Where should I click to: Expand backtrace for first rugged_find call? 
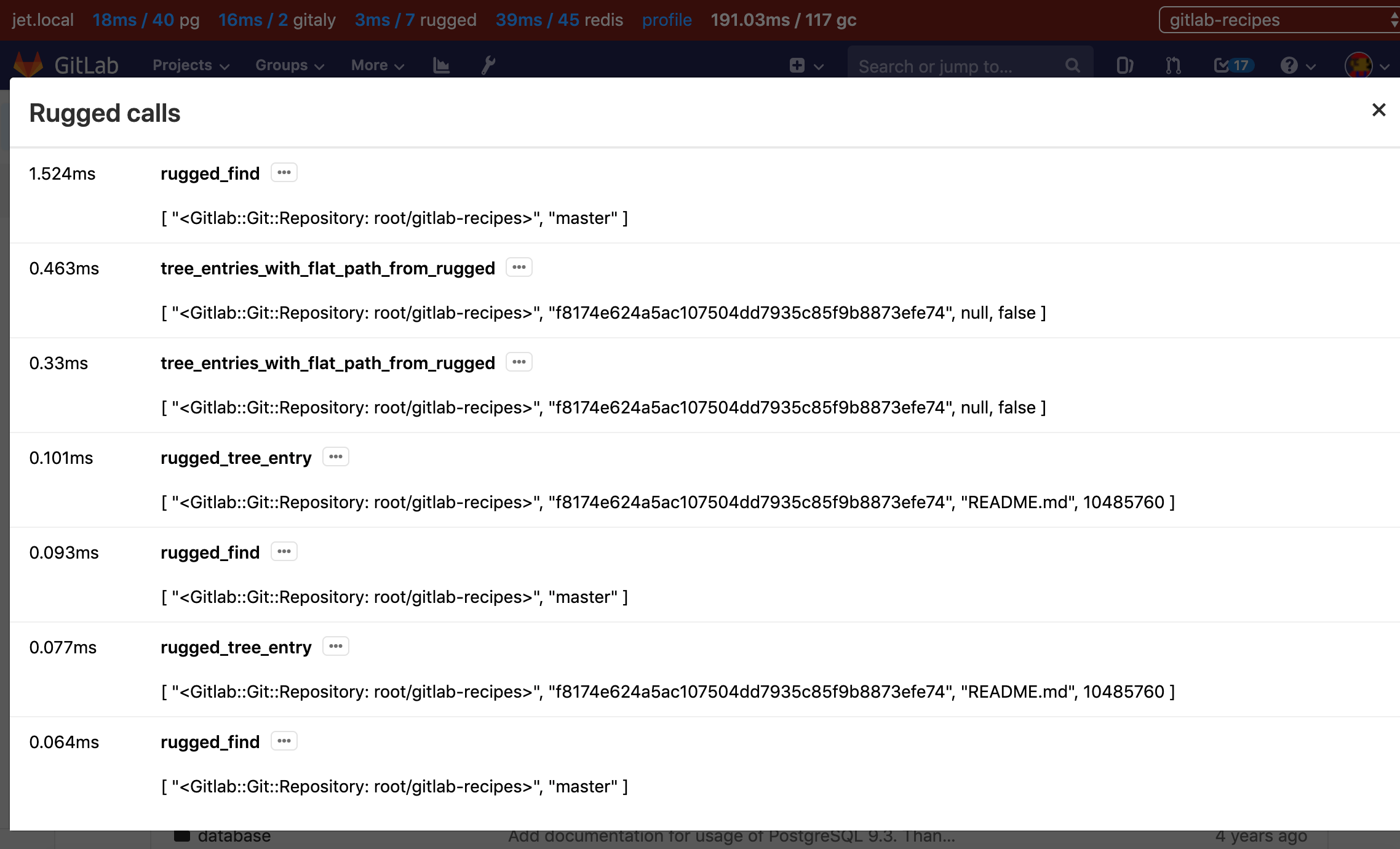click(284, 173)
